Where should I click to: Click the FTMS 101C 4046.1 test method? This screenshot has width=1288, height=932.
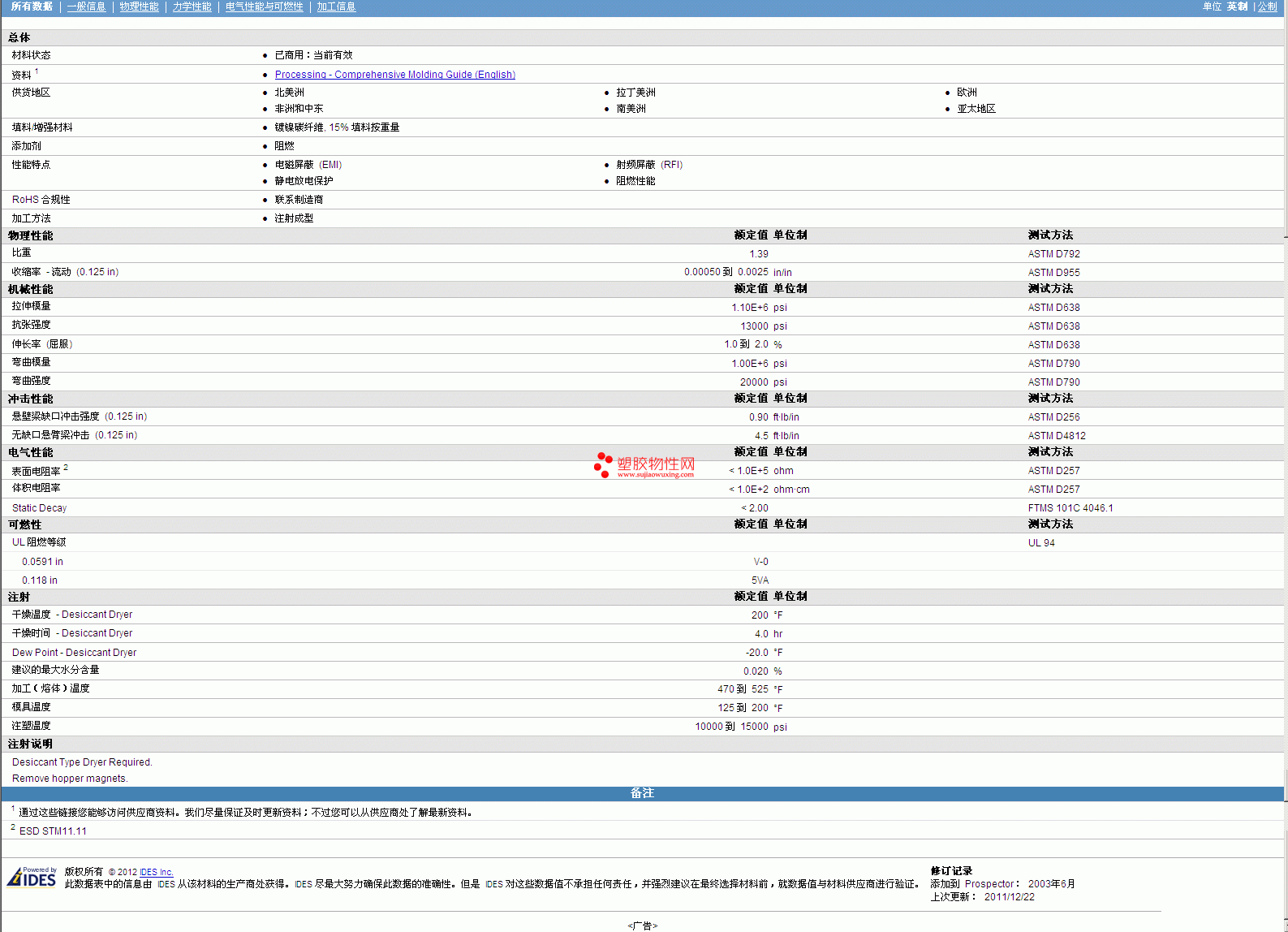pos(1070,508)
